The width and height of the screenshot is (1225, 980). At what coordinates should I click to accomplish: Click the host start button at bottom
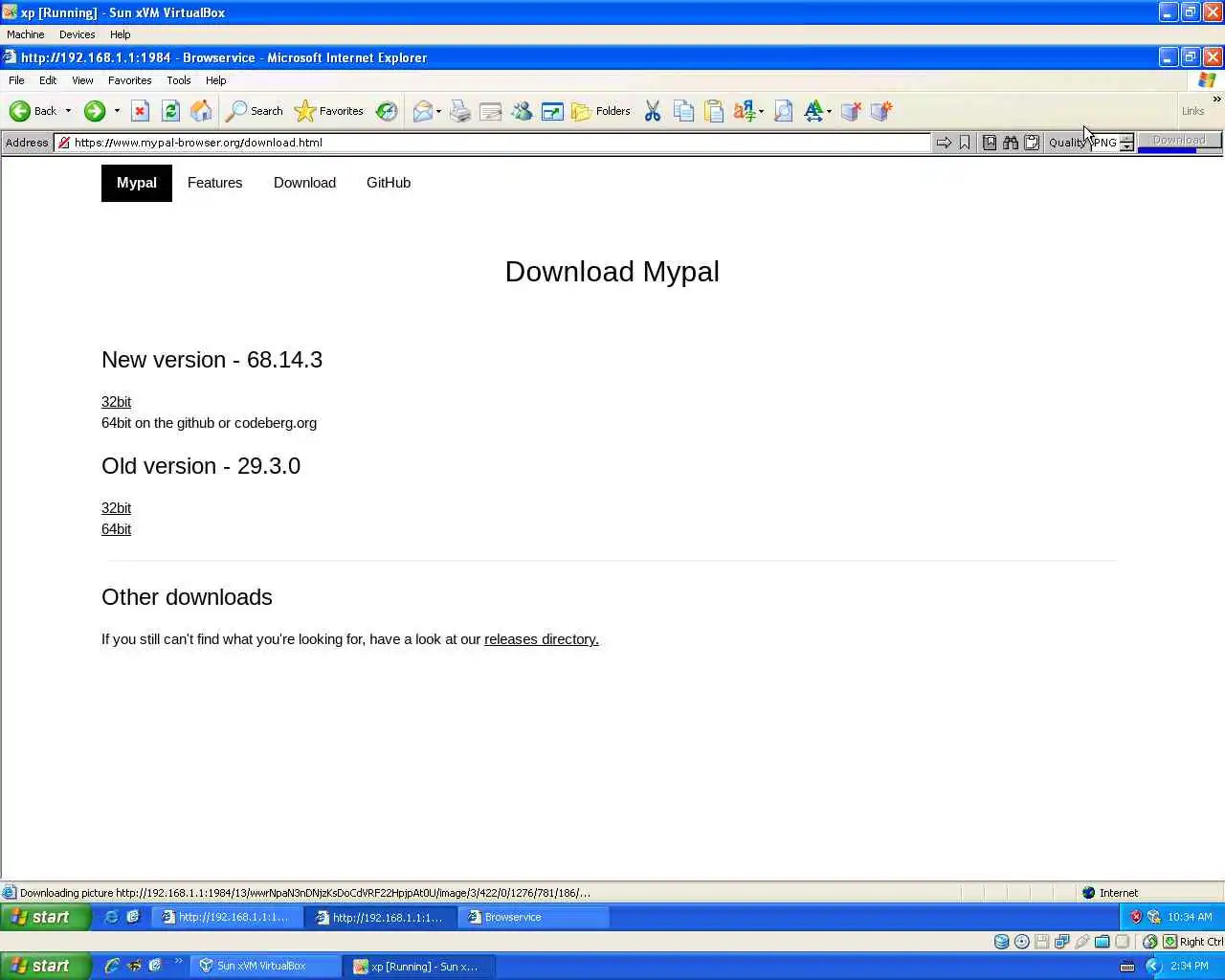click(x=45, y=967)
